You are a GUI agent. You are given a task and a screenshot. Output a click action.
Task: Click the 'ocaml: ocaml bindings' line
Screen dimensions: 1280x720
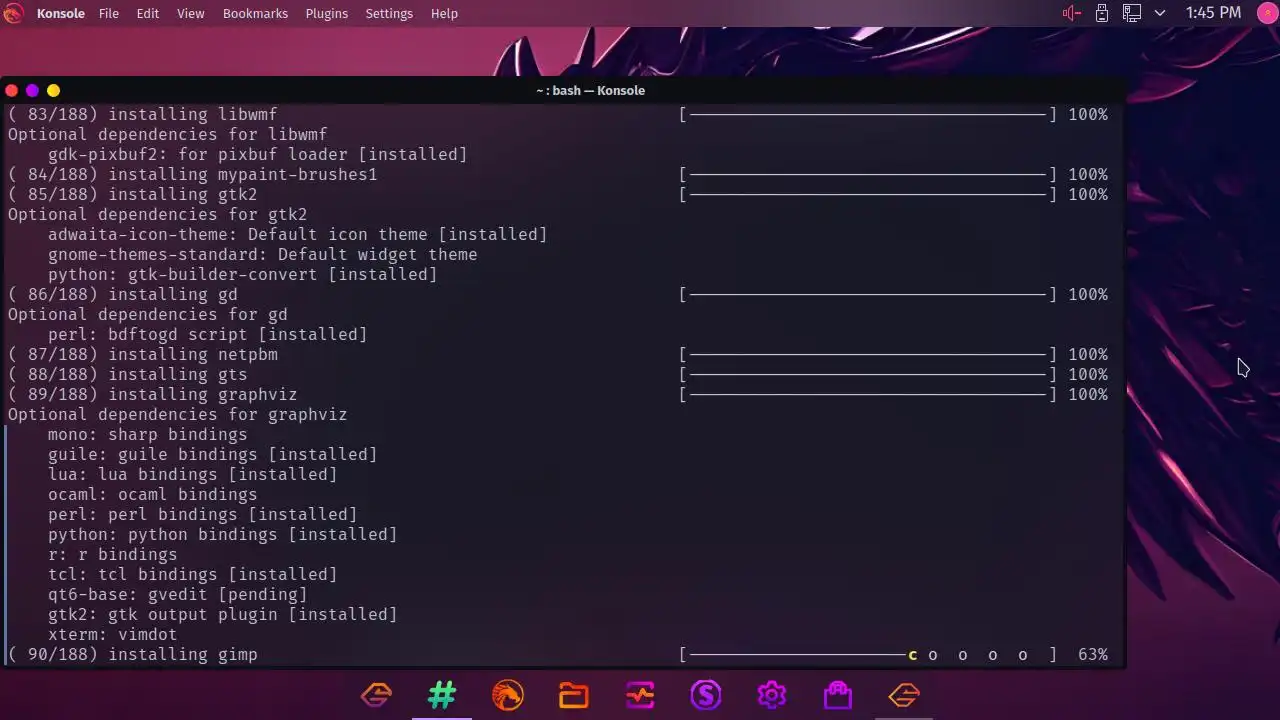click(x=153, y=494)
